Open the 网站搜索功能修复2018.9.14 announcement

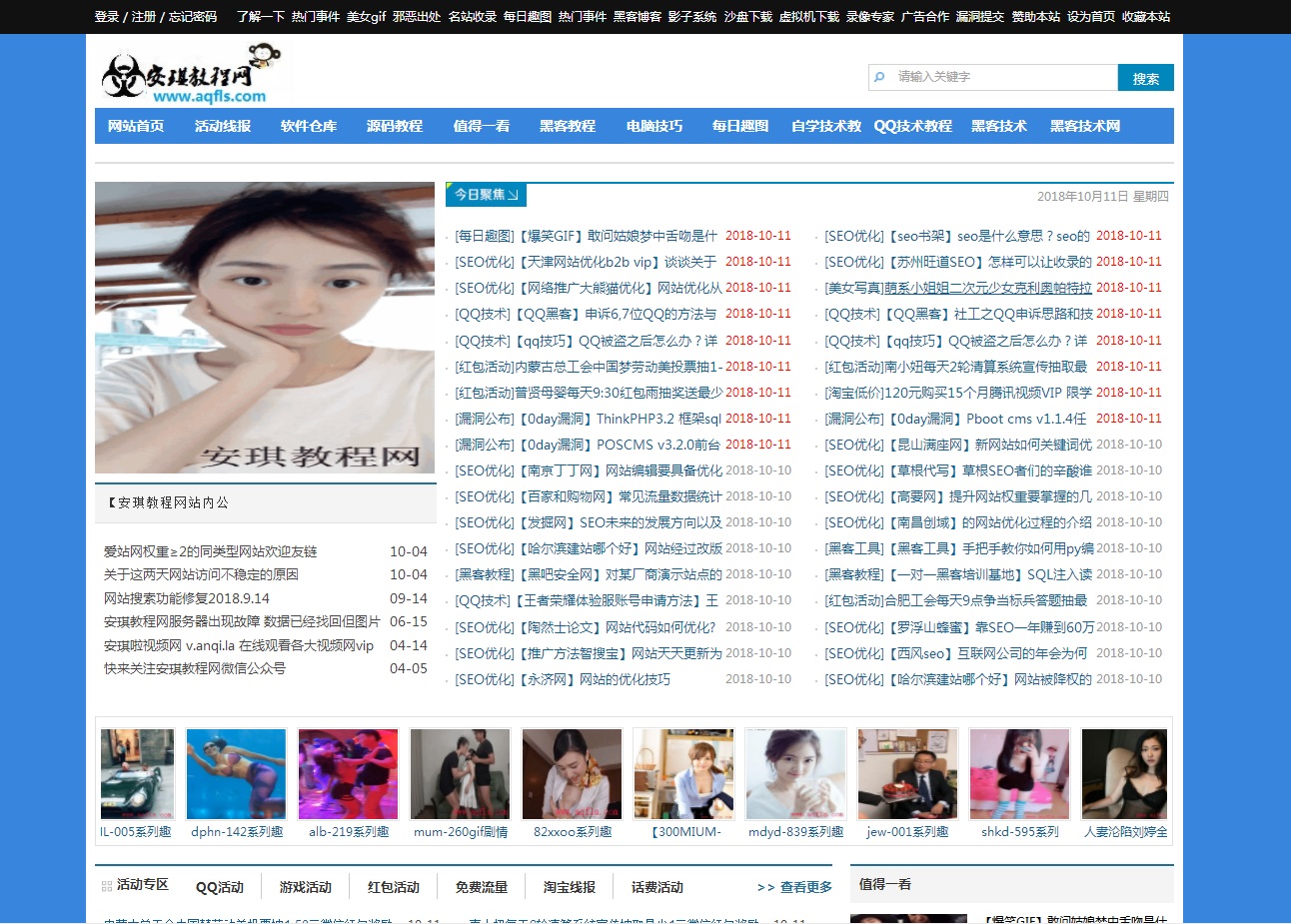(x=187, y=598)
